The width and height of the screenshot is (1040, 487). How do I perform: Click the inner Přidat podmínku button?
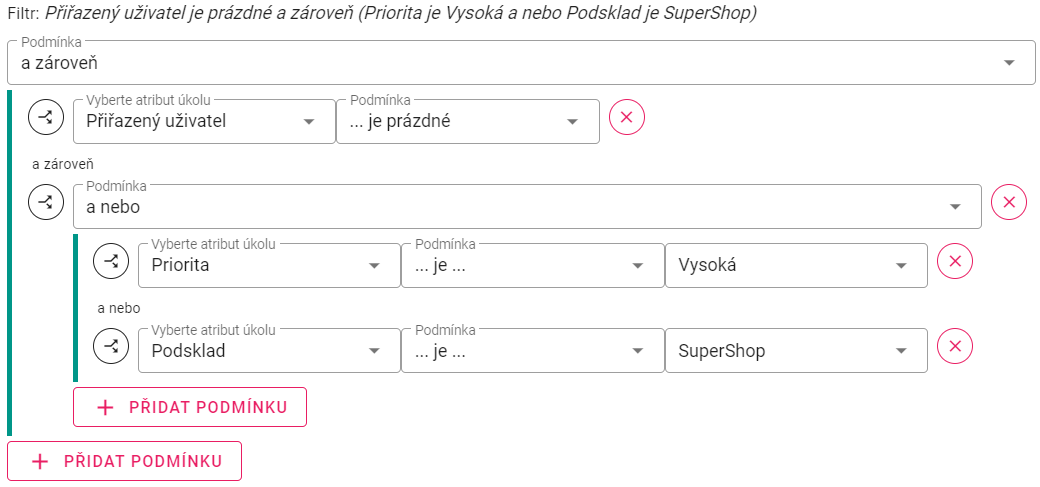(190, 407)
